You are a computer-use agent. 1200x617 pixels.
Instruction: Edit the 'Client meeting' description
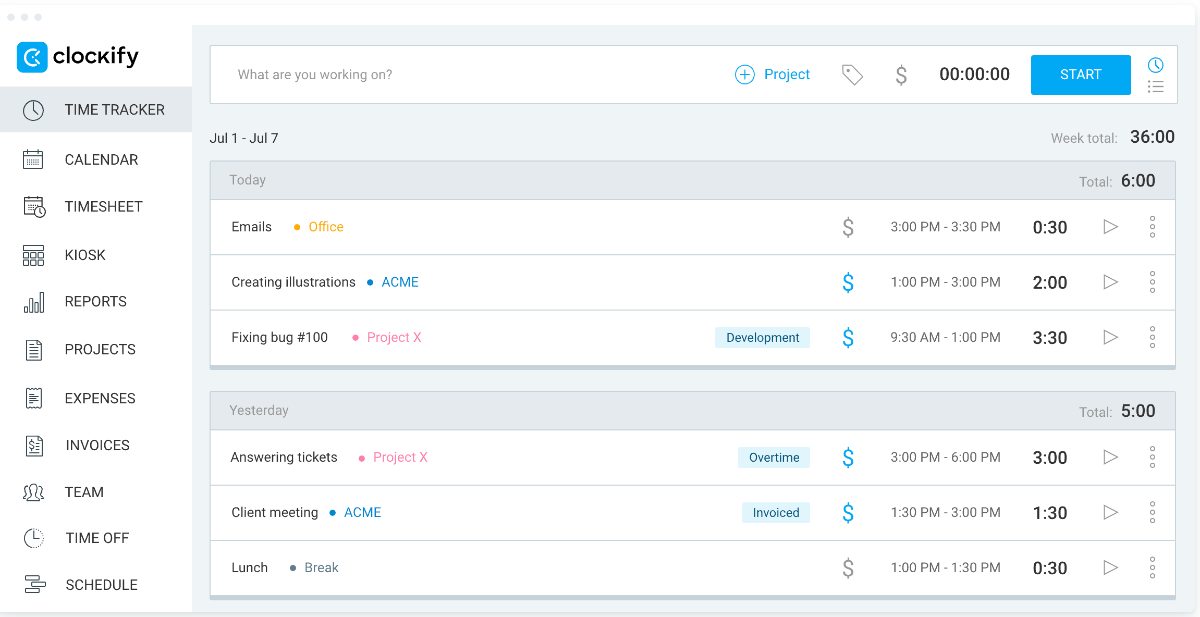point(275,513)
